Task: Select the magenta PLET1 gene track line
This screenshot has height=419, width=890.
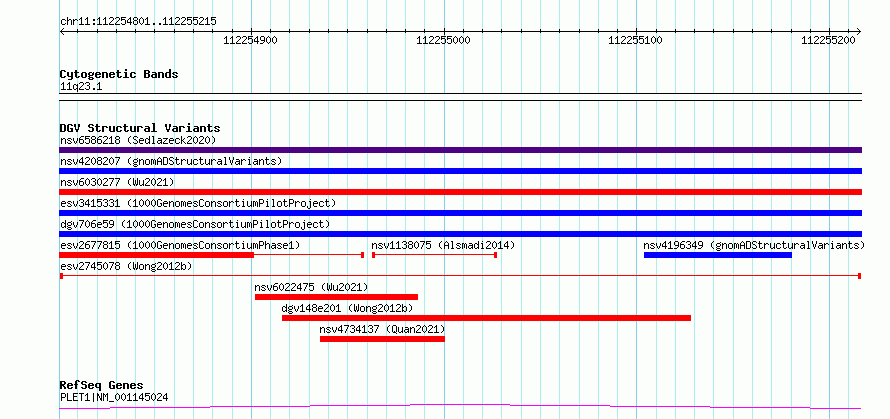Action: tap(460, 406)
